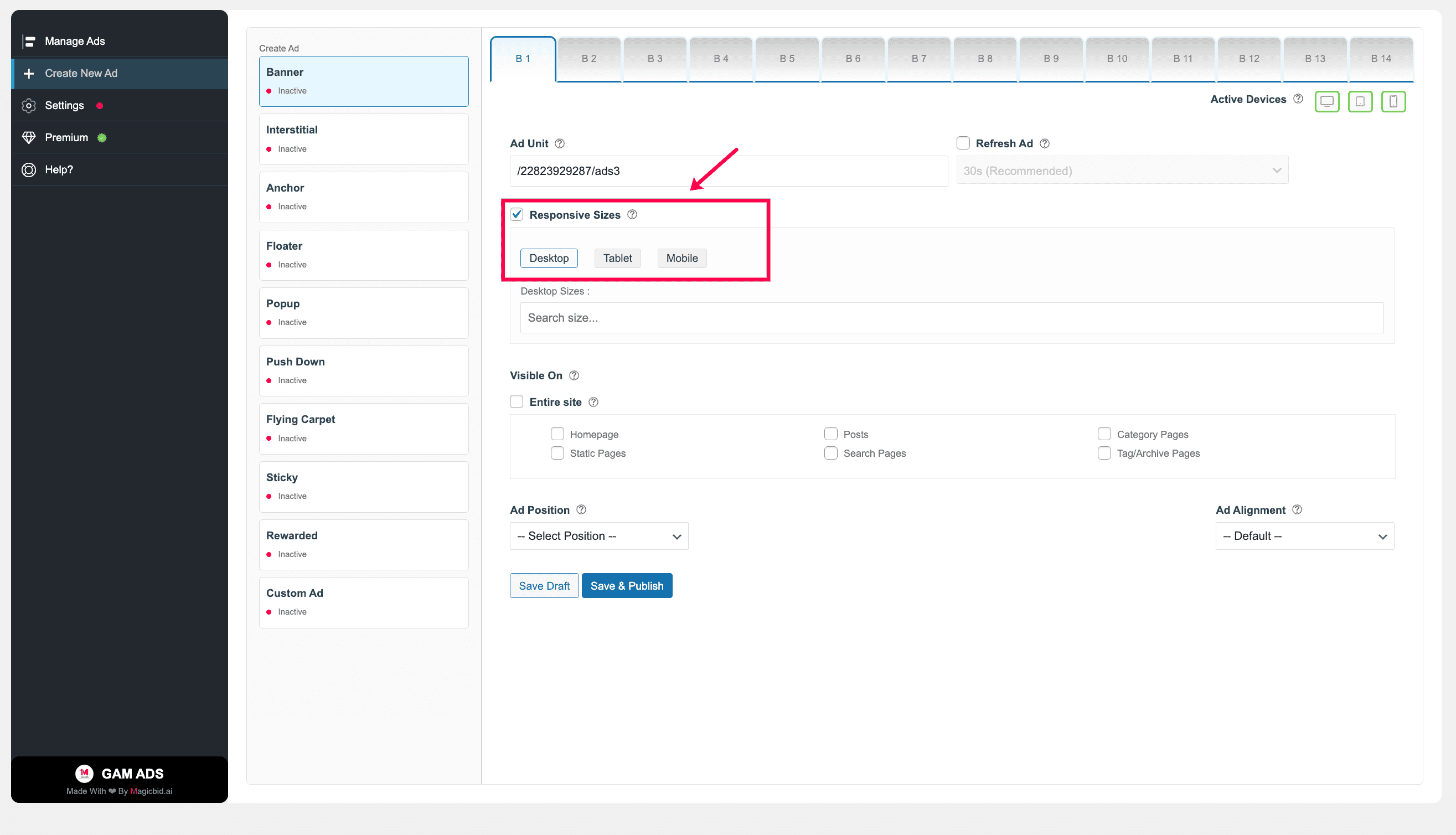The image size is (1456, 835).
Task: Click the Help lifebuoy icon
Action: (x=29, y=170)
